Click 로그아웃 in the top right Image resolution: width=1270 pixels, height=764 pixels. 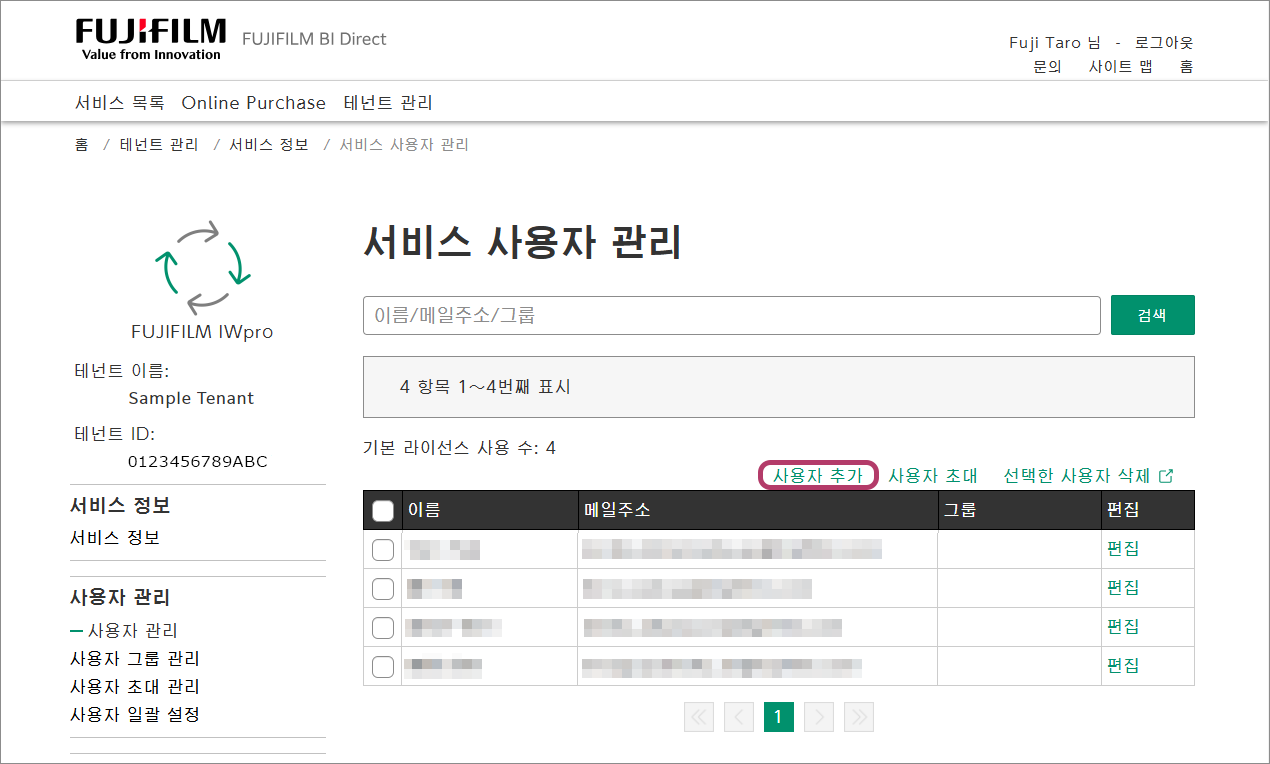pyautogui.click(x=1164, y=43)
